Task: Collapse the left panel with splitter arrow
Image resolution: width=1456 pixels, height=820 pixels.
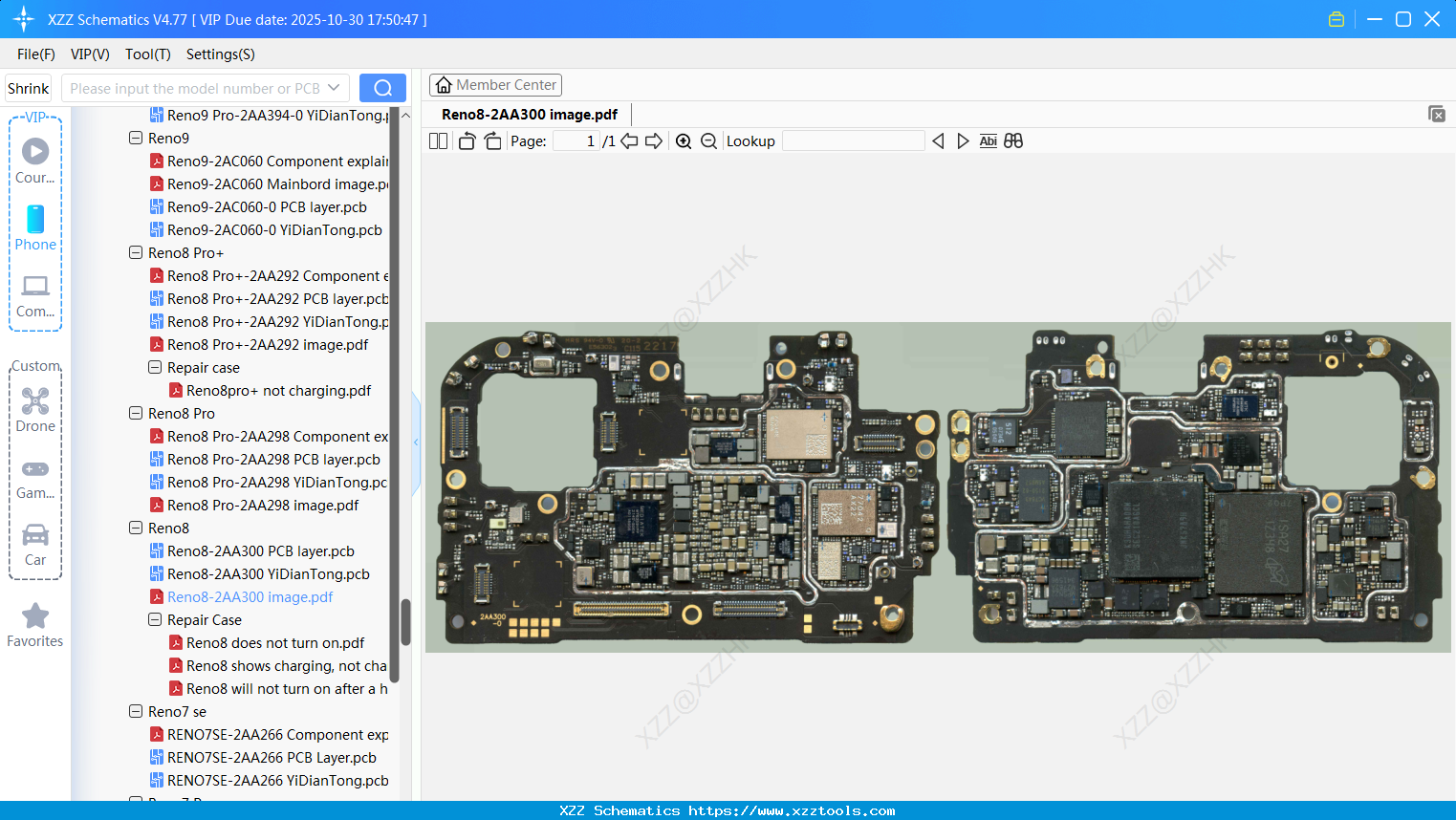Action: 416,442
